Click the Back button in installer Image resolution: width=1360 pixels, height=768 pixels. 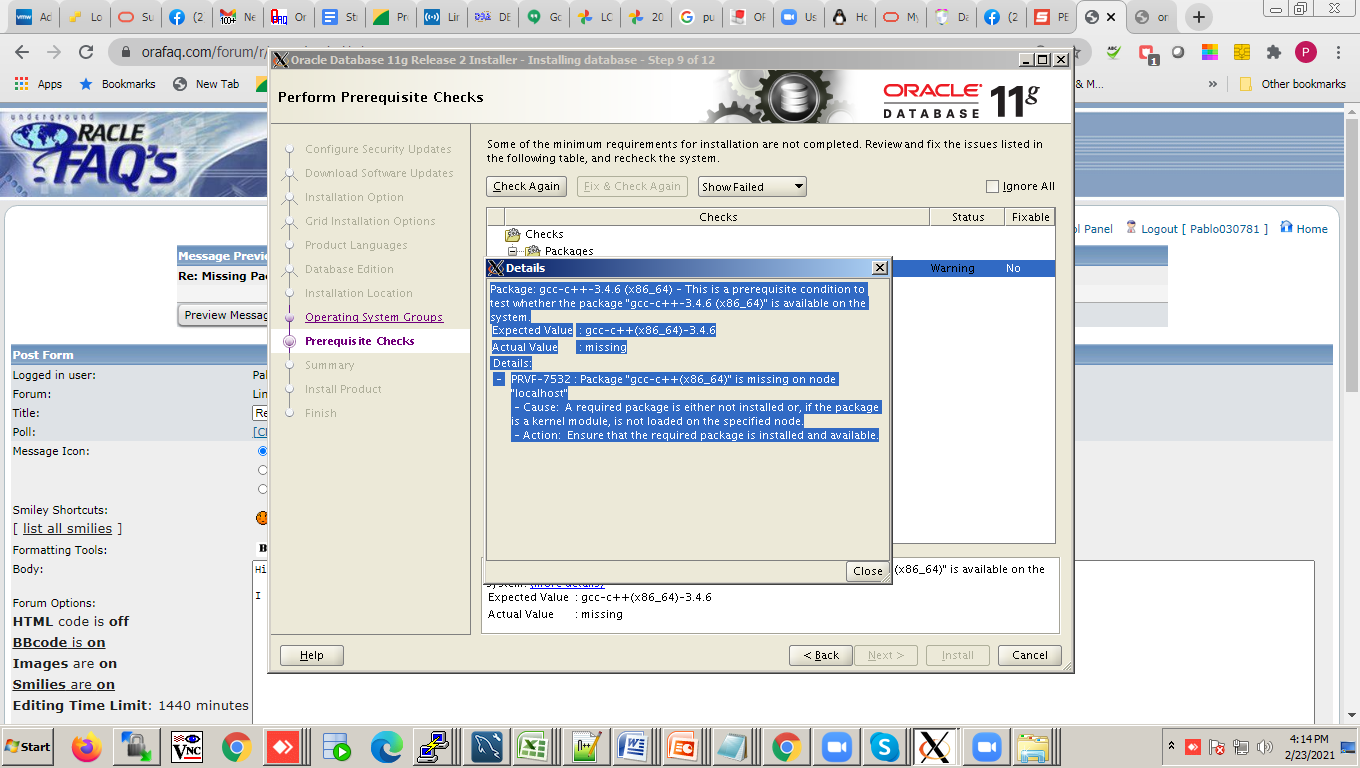[820, 655]
